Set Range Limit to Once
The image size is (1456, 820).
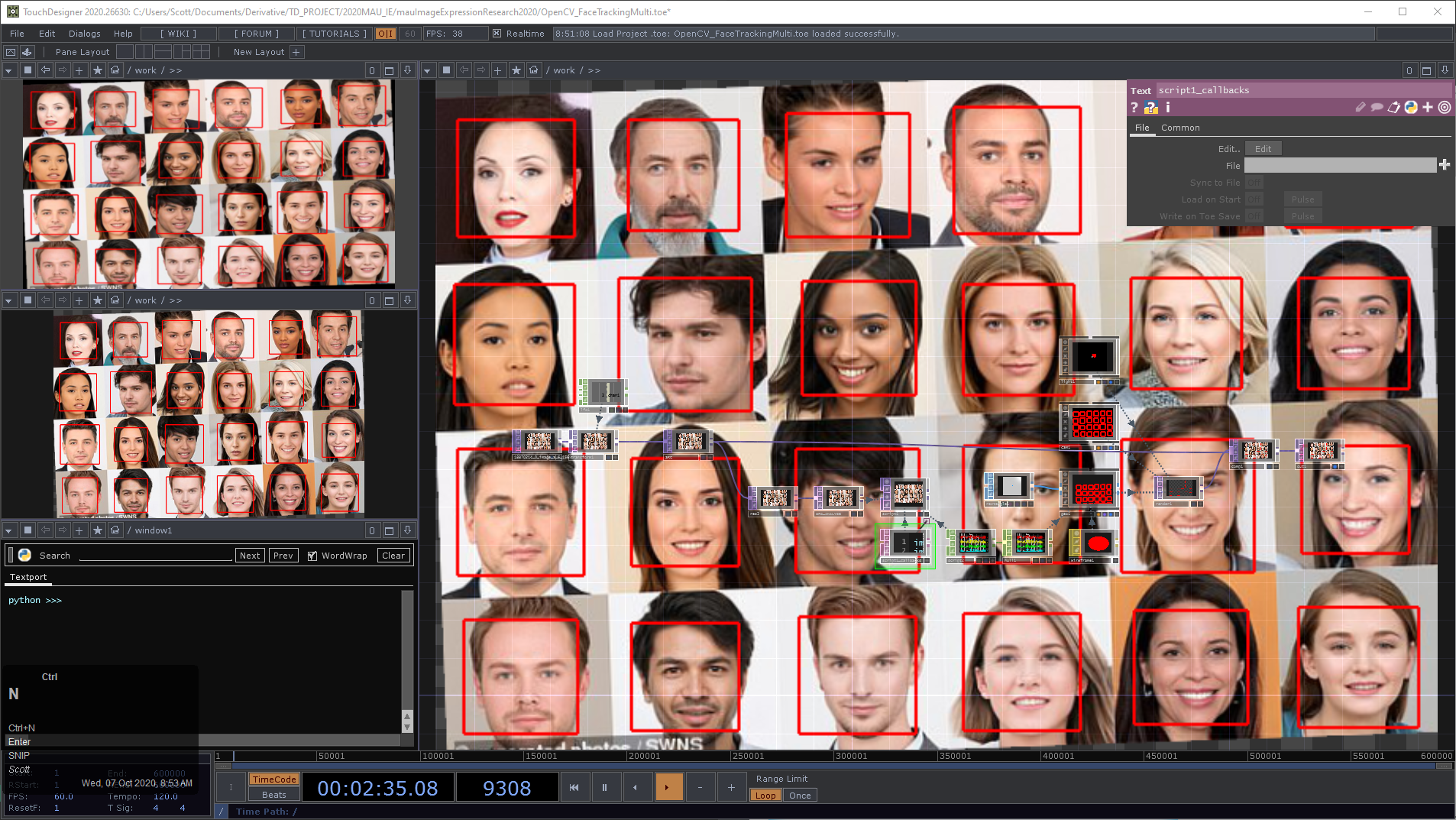coord(800,796)
